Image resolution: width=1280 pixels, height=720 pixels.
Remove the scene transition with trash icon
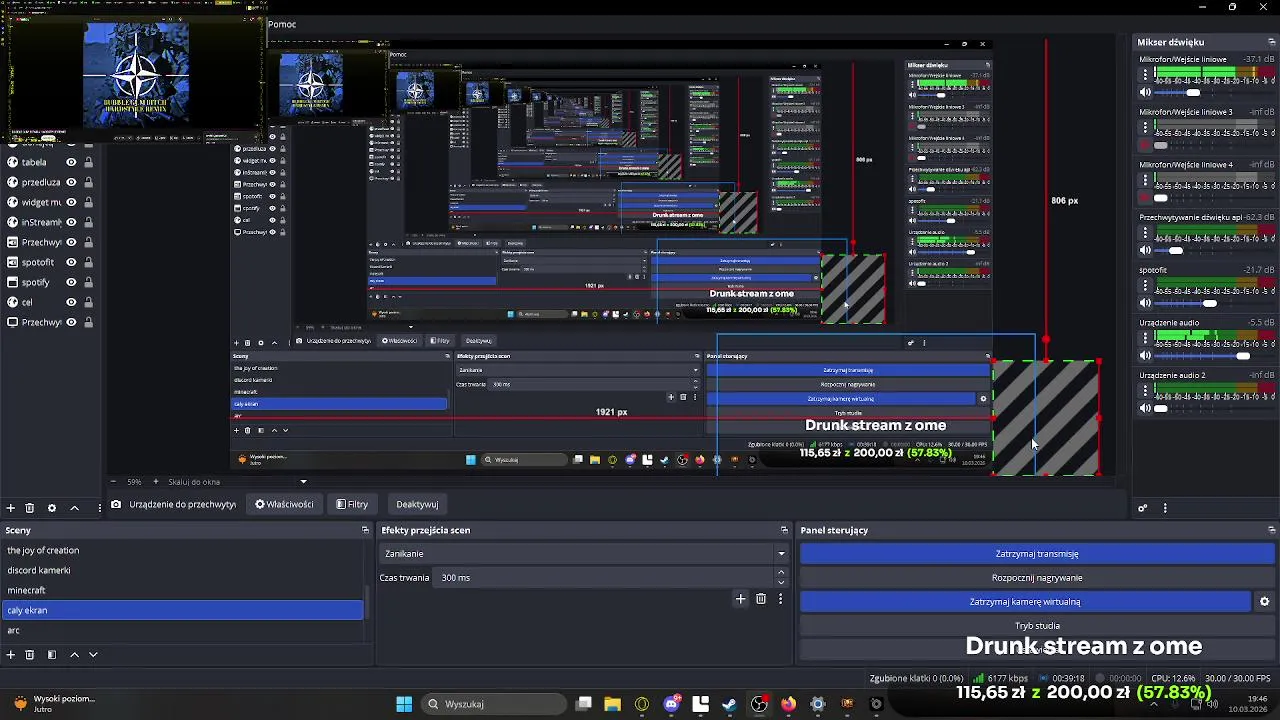tap(761, 599)
